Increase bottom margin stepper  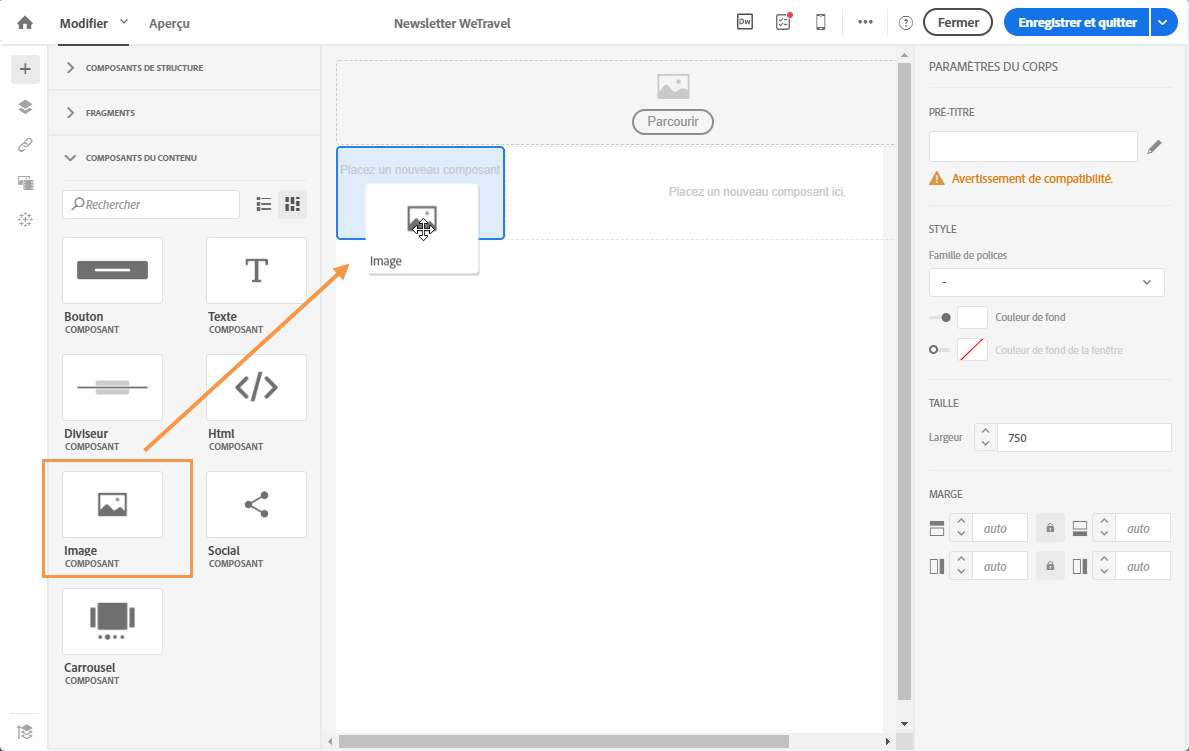pyautogui.click(x=1104, y=522)
